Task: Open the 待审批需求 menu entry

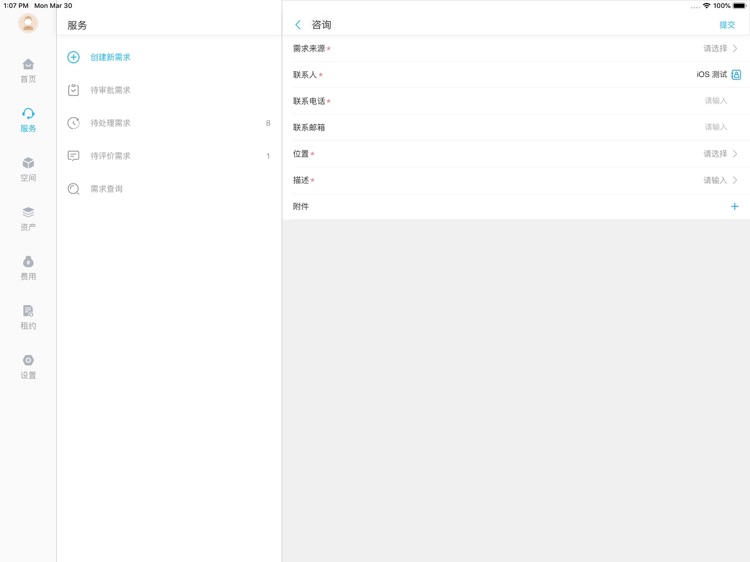Action: (x=169, y=90)
